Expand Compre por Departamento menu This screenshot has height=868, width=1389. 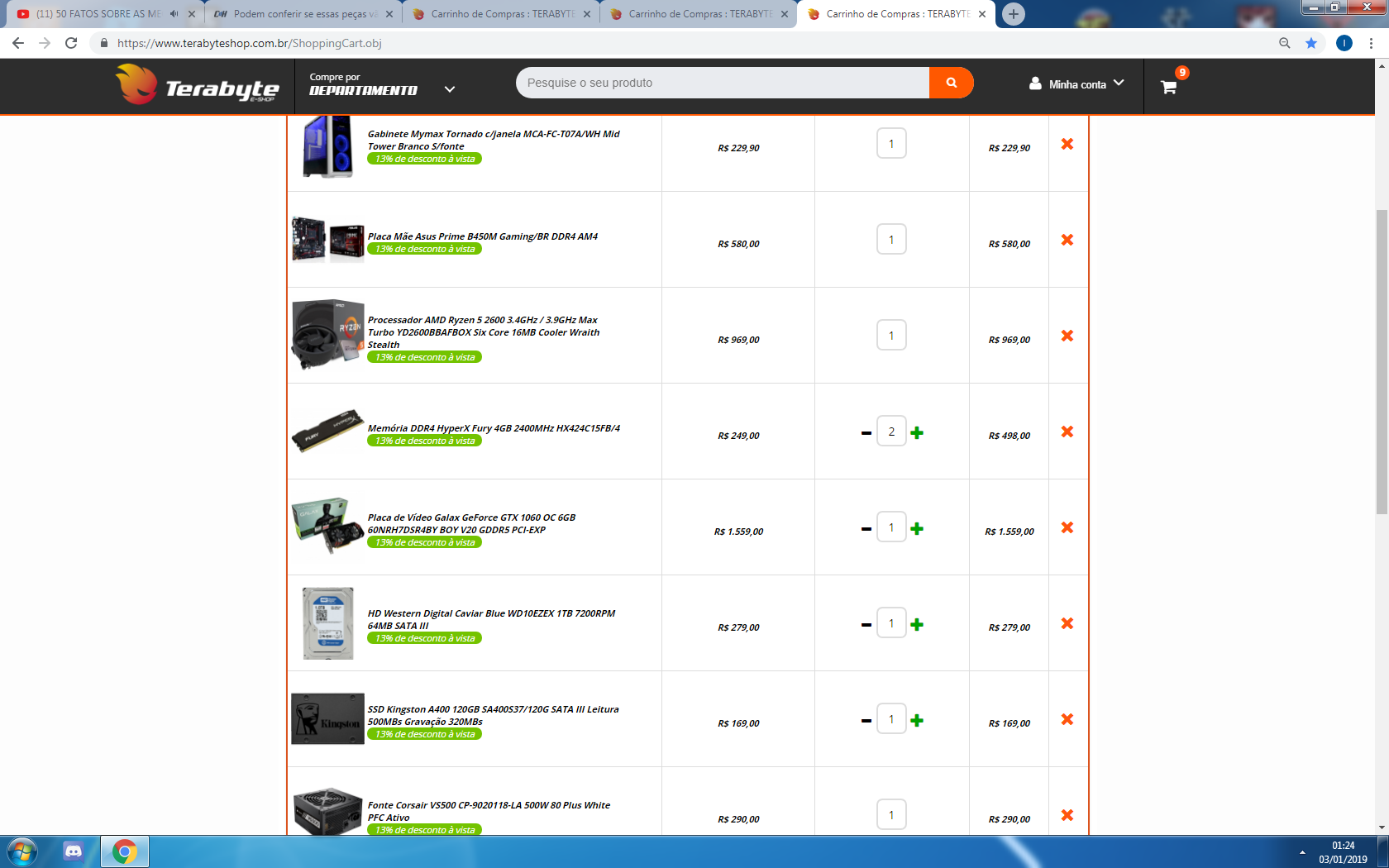[x=383, y=84]
